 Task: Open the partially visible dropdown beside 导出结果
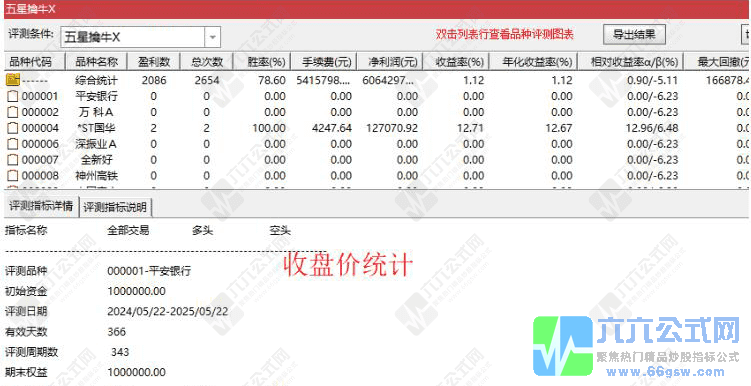[746, 34]
